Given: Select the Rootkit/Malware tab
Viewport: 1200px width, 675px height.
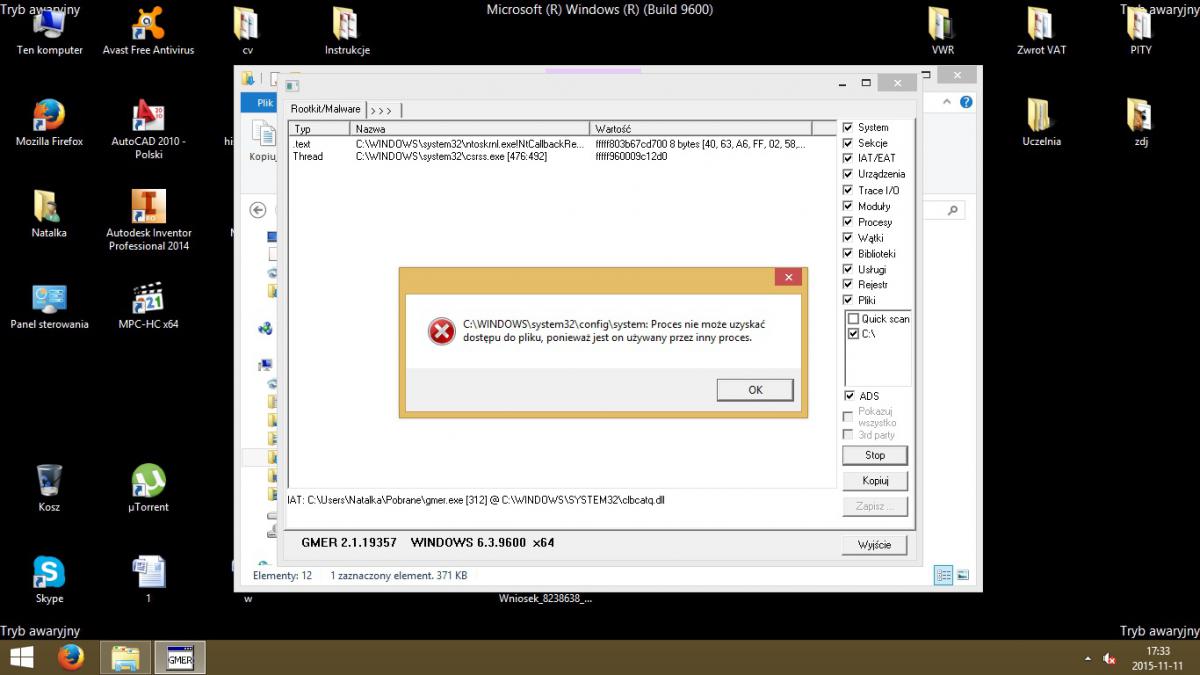Looking at the screenshot, I should 325,109.
